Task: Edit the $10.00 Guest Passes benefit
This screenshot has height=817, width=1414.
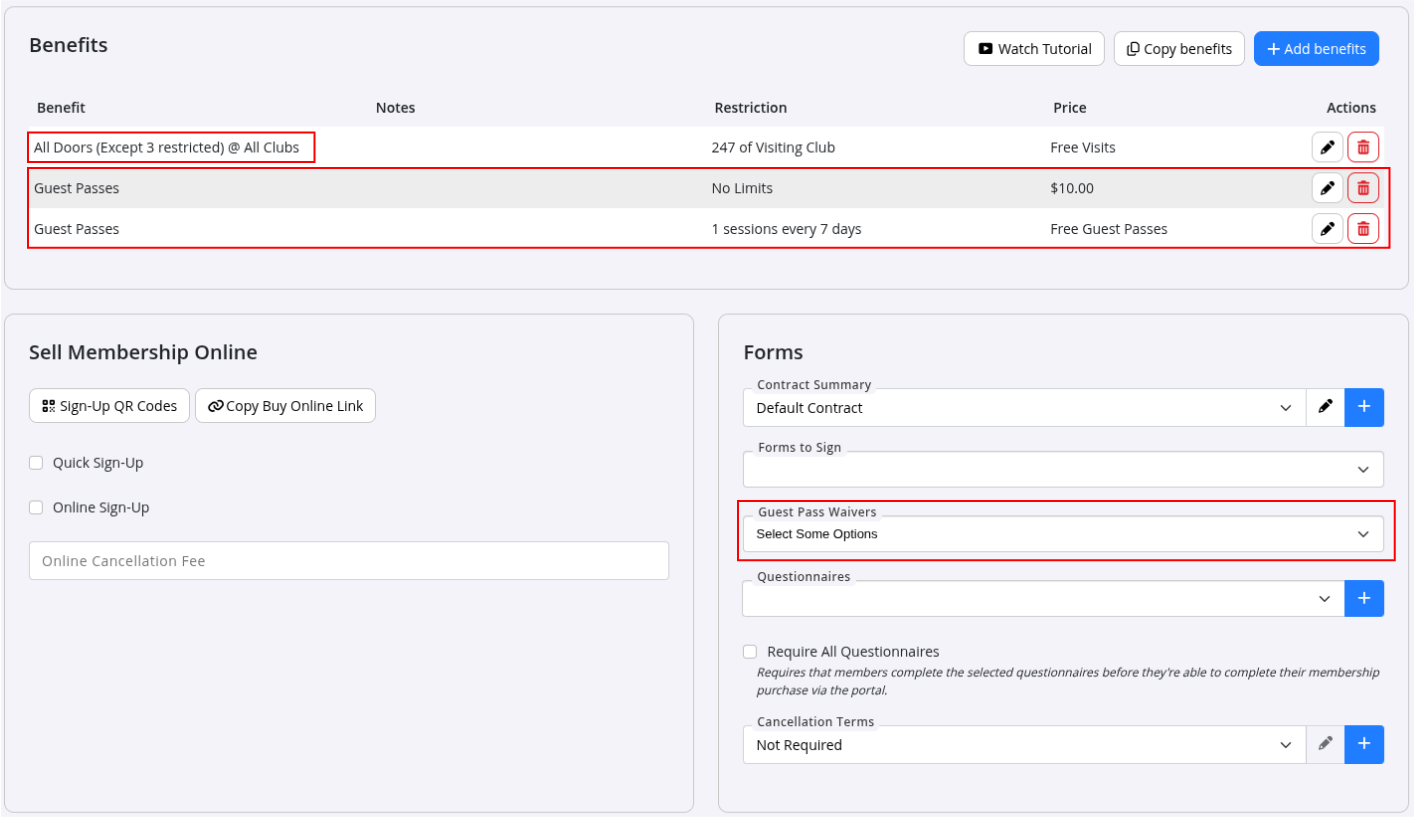Action: click(x=1327, y=188)
